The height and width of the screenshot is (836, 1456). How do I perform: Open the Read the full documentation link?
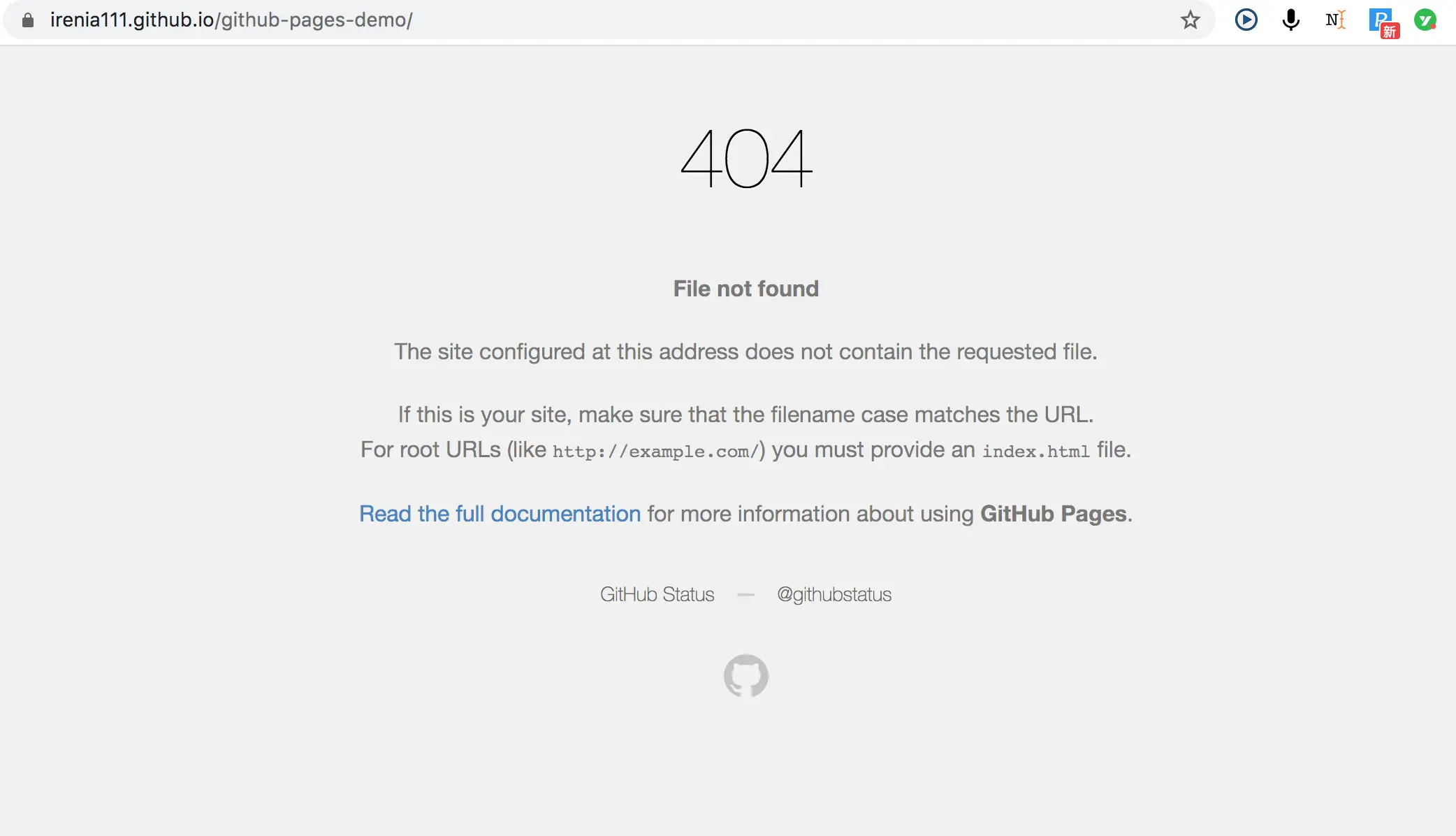[x=500, y=514]
